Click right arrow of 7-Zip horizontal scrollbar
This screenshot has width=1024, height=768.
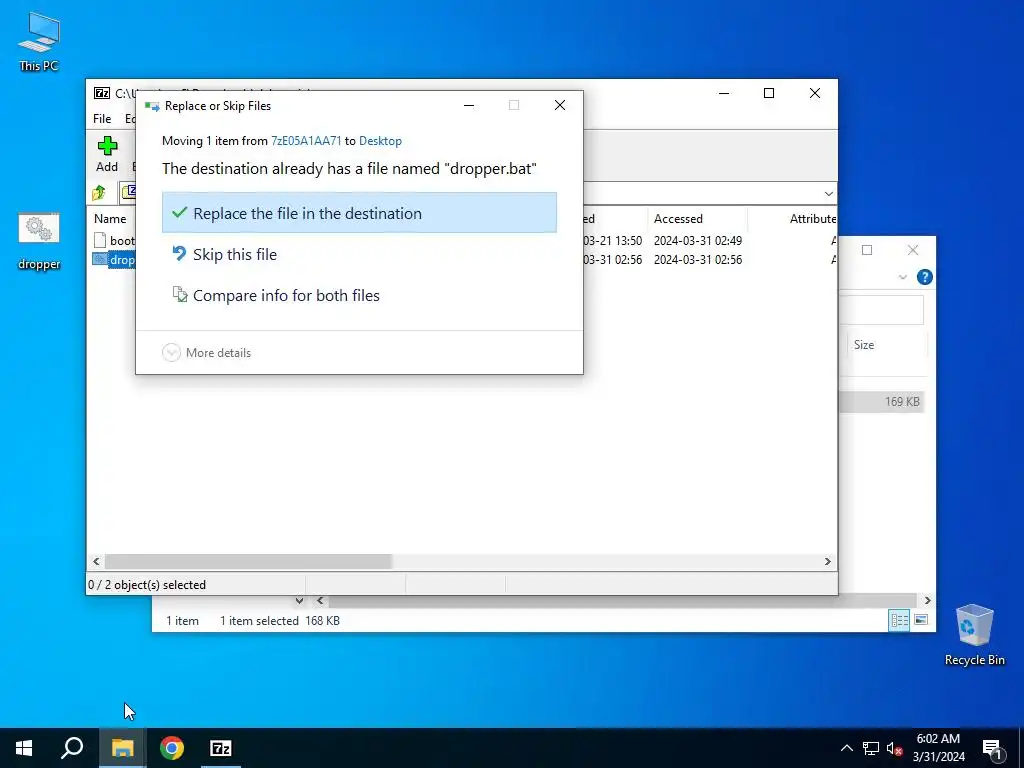(827, 561)
